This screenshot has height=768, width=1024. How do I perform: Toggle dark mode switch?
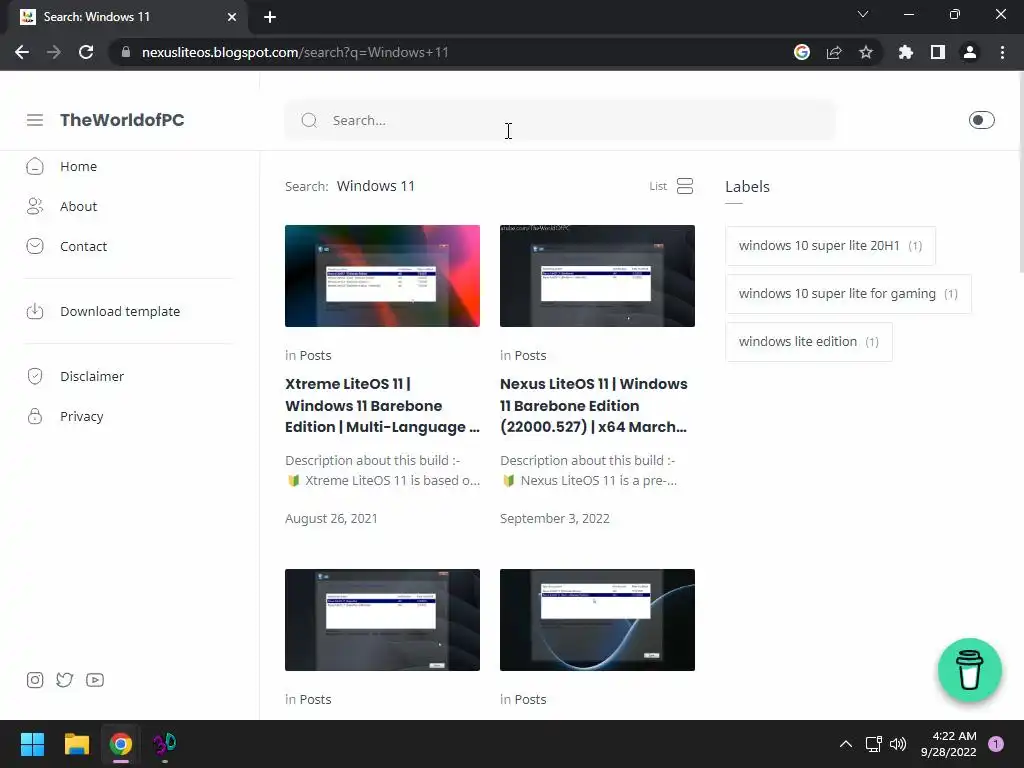coord(982,120)
